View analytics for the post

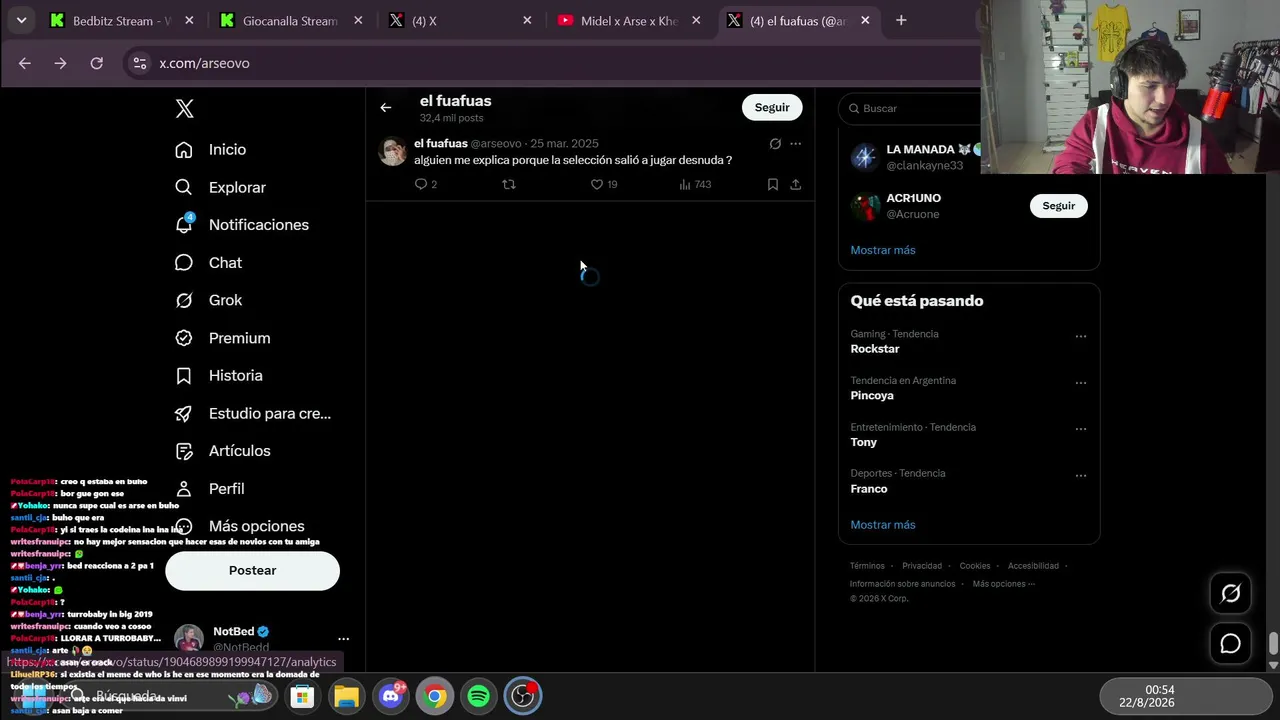695,184
